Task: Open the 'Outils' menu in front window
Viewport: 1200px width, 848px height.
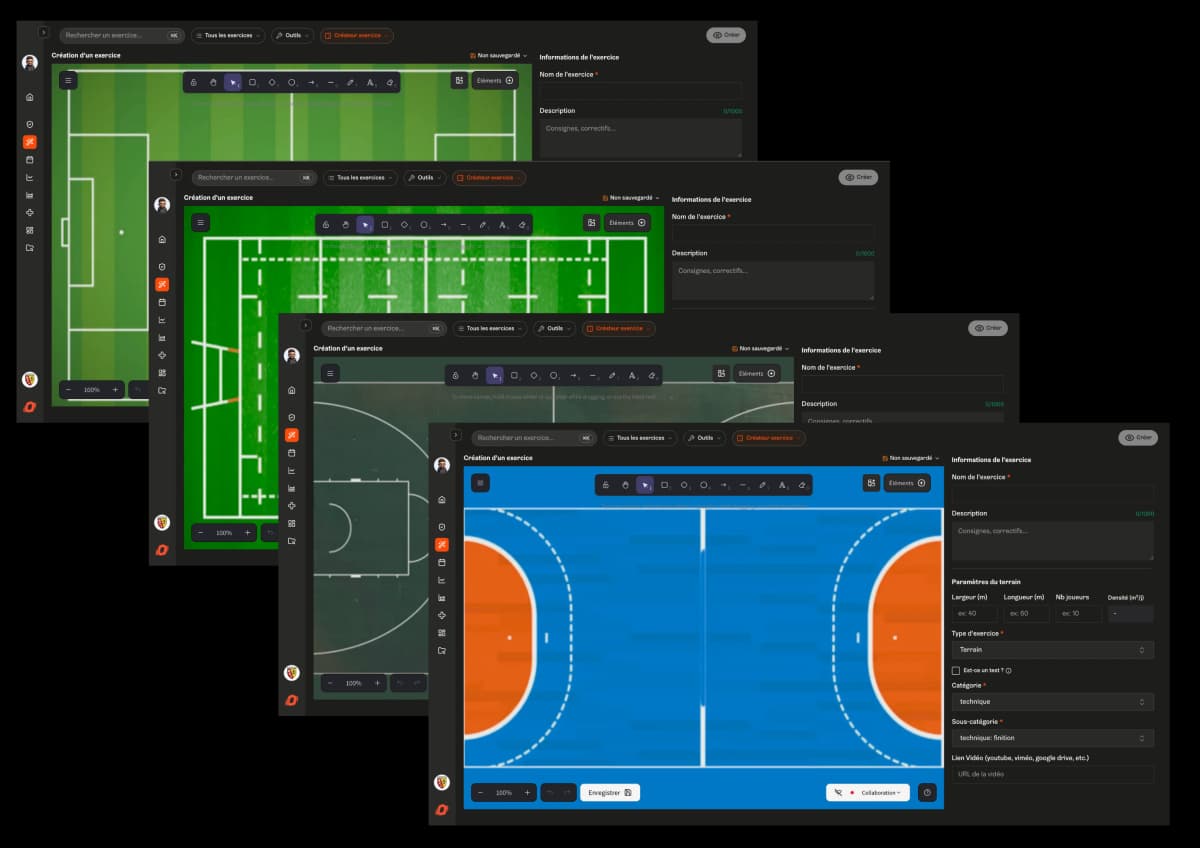Action: [705, 438]
